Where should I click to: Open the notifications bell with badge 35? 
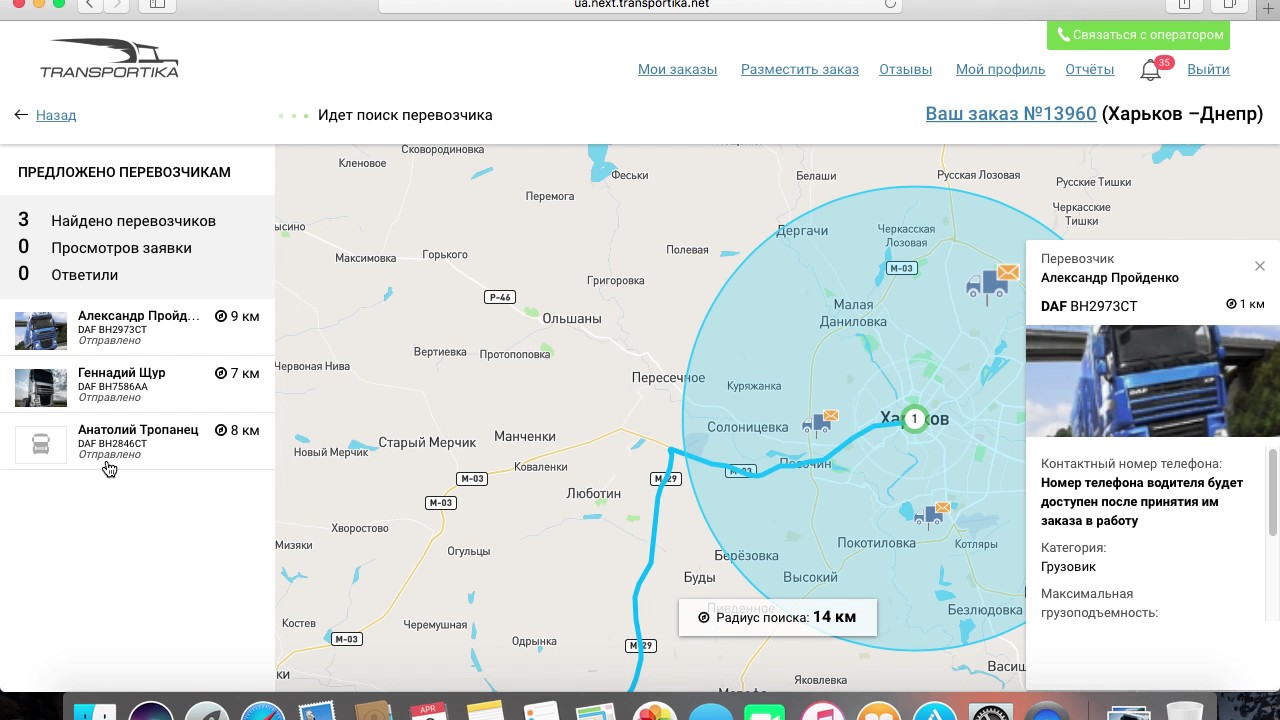point(1151,70)
